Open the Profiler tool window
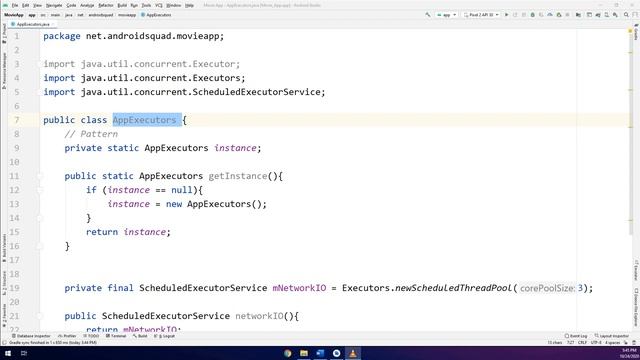Screen dimensions: 640x360 (67, 336)
